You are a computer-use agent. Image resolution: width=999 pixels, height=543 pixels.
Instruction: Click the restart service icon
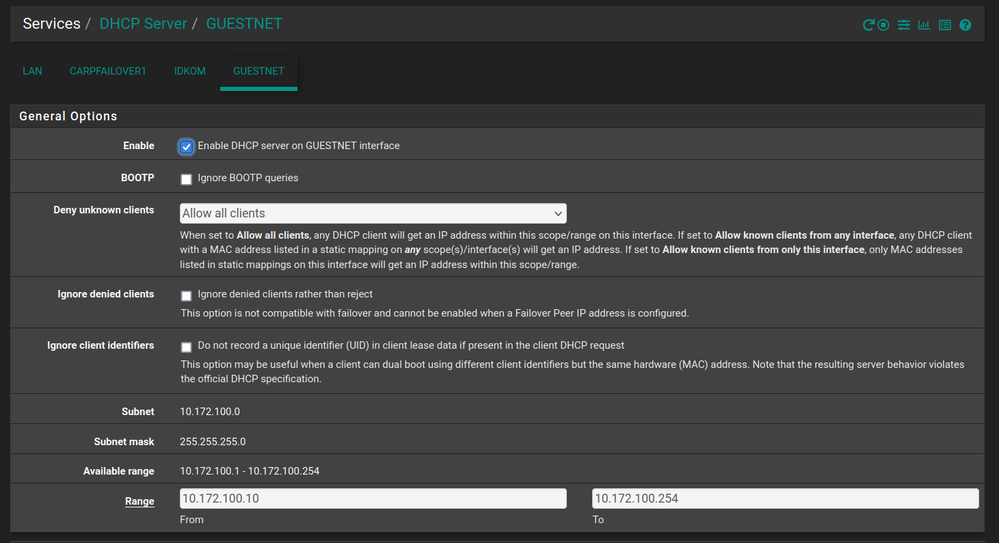click(x=868, y=25)
